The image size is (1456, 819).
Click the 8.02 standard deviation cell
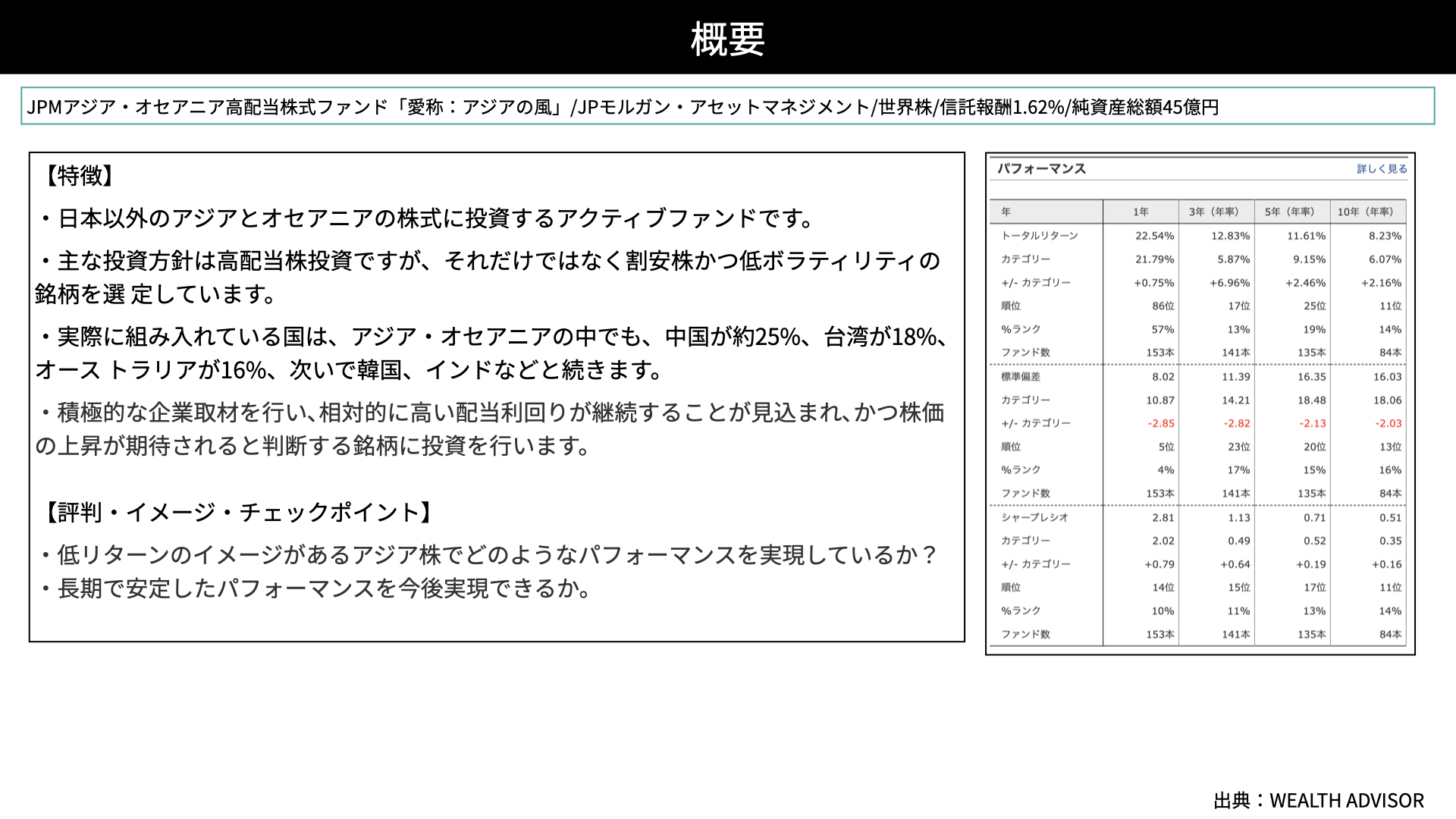pos(1163,377)
